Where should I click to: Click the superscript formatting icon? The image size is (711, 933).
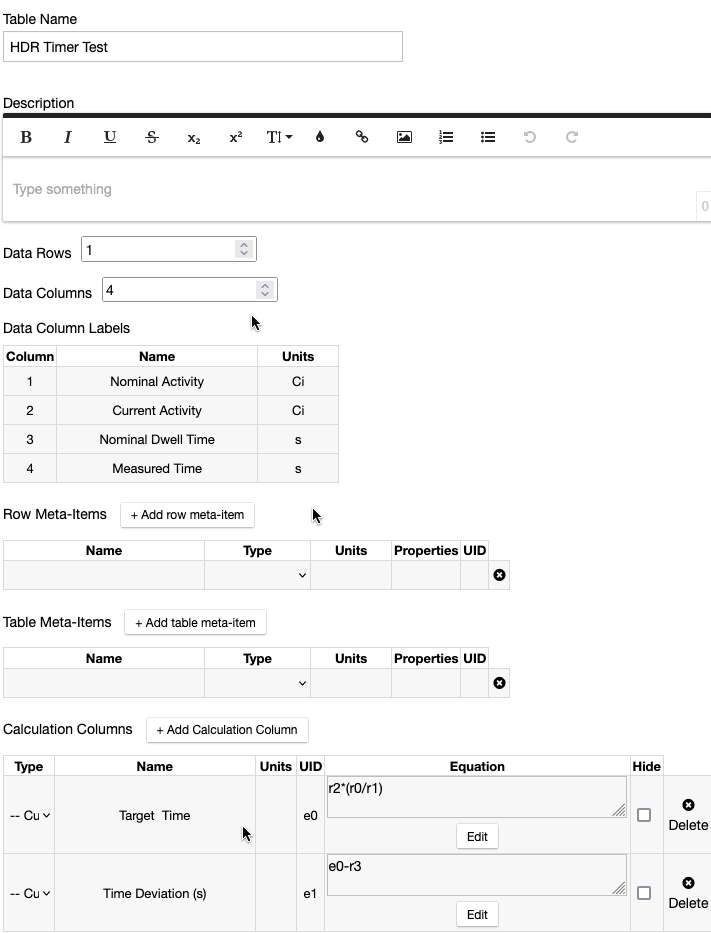pyautogui.click(x=236, y=137)
